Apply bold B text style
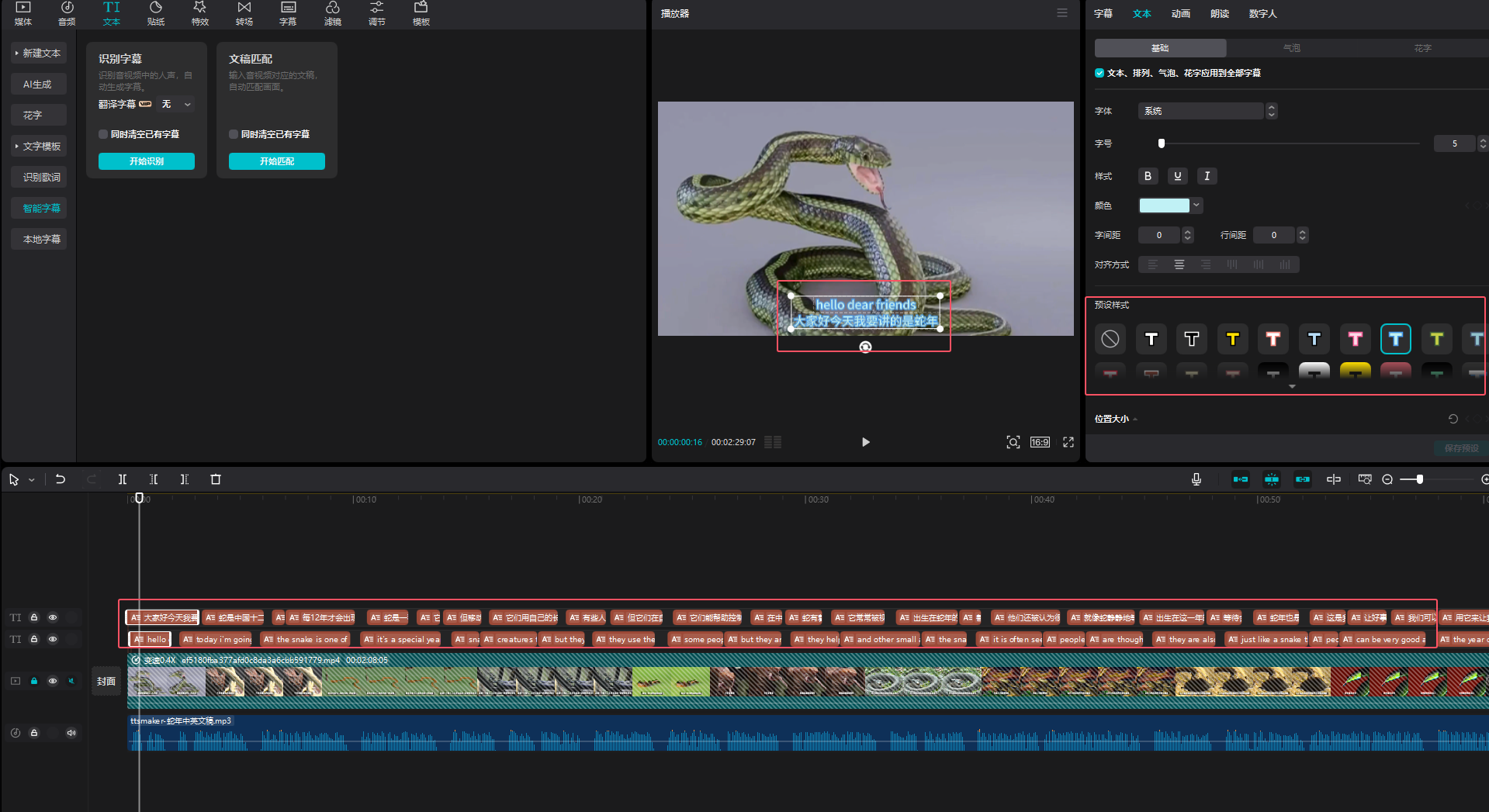The width and height of the screenshot is (1489, 812). 1148,176
